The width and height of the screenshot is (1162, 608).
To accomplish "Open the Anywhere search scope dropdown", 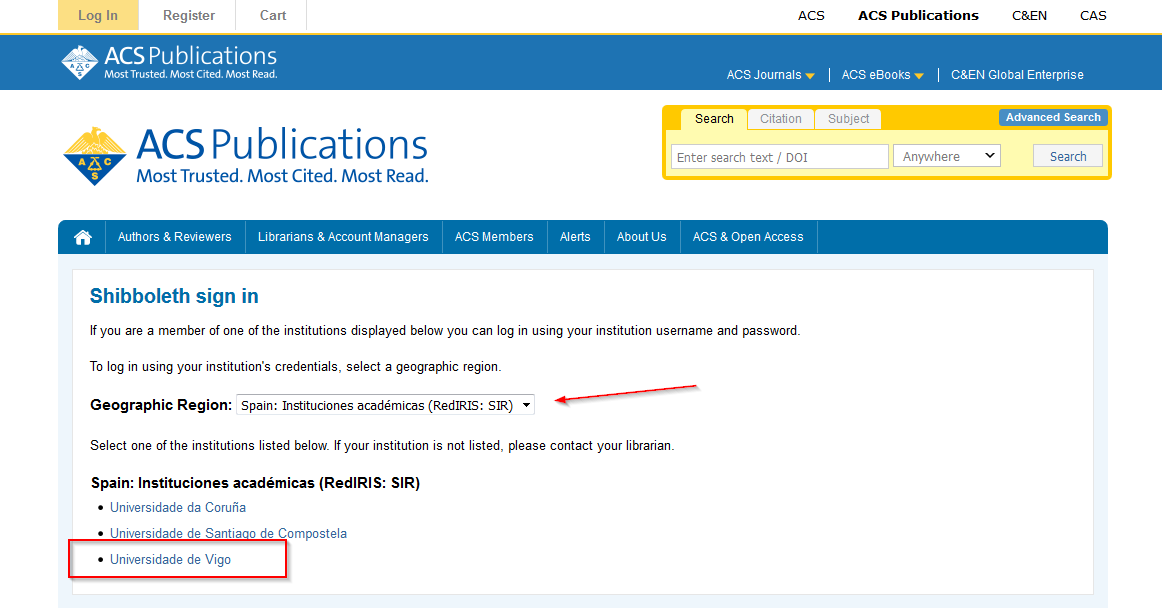I will coord(947,156).
